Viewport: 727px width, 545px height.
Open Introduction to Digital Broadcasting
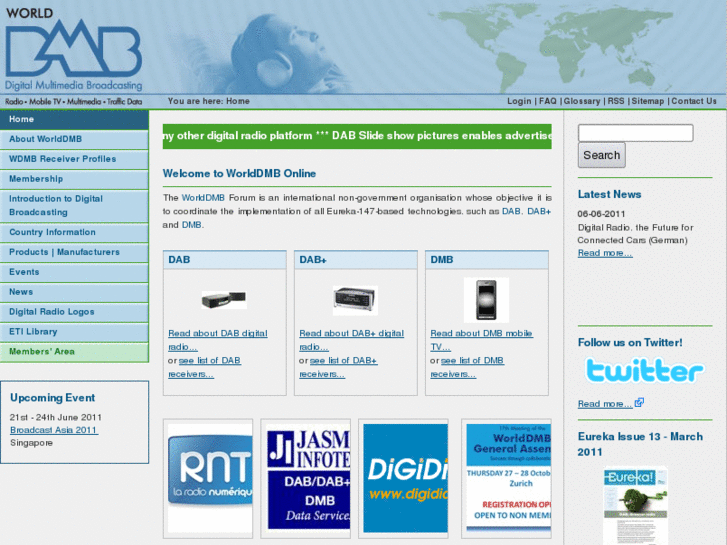(74, 205)
